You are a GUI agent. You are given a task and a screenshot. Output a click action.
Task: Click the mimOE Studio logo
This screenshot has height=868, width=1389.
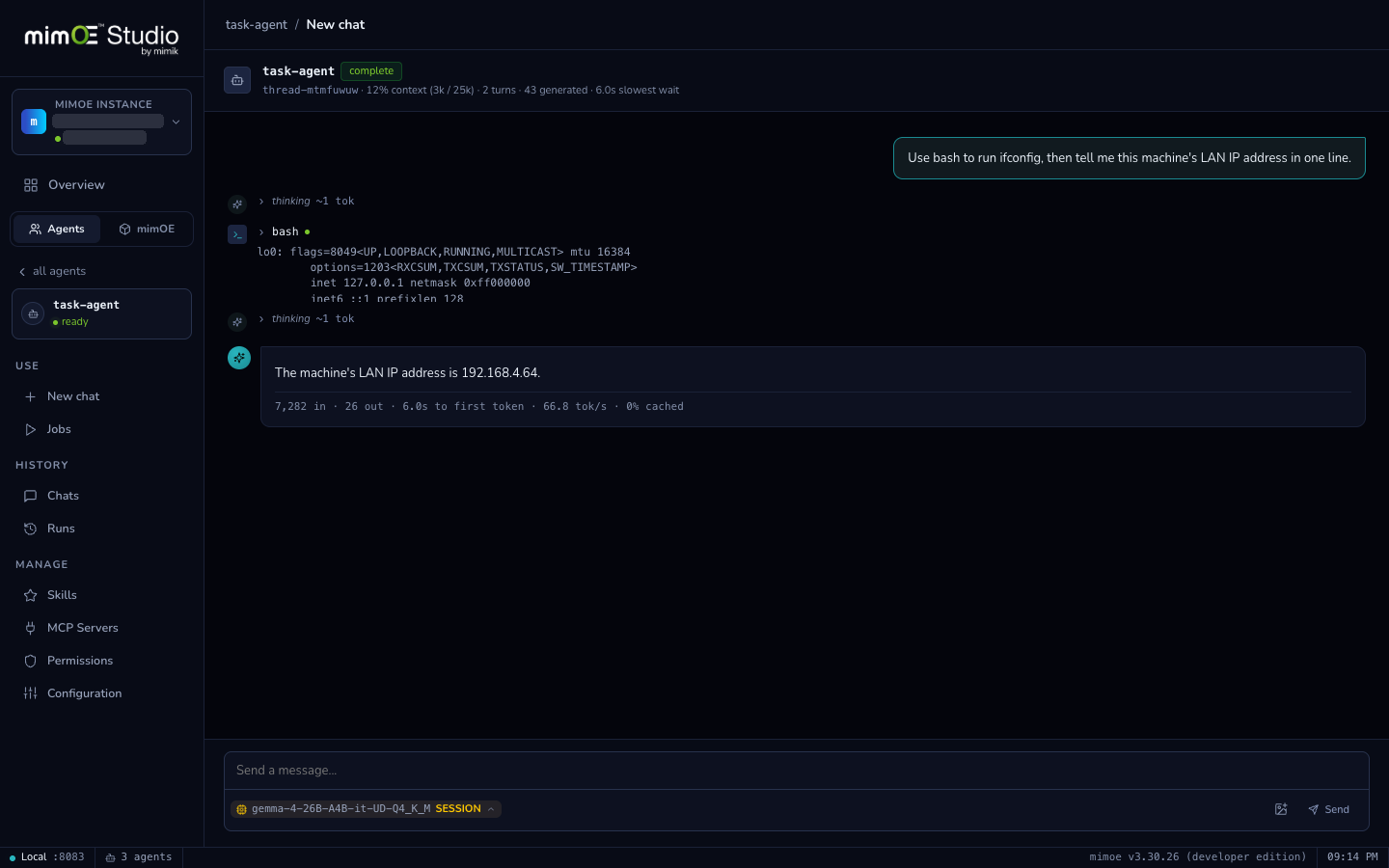[x=101, y=39]
